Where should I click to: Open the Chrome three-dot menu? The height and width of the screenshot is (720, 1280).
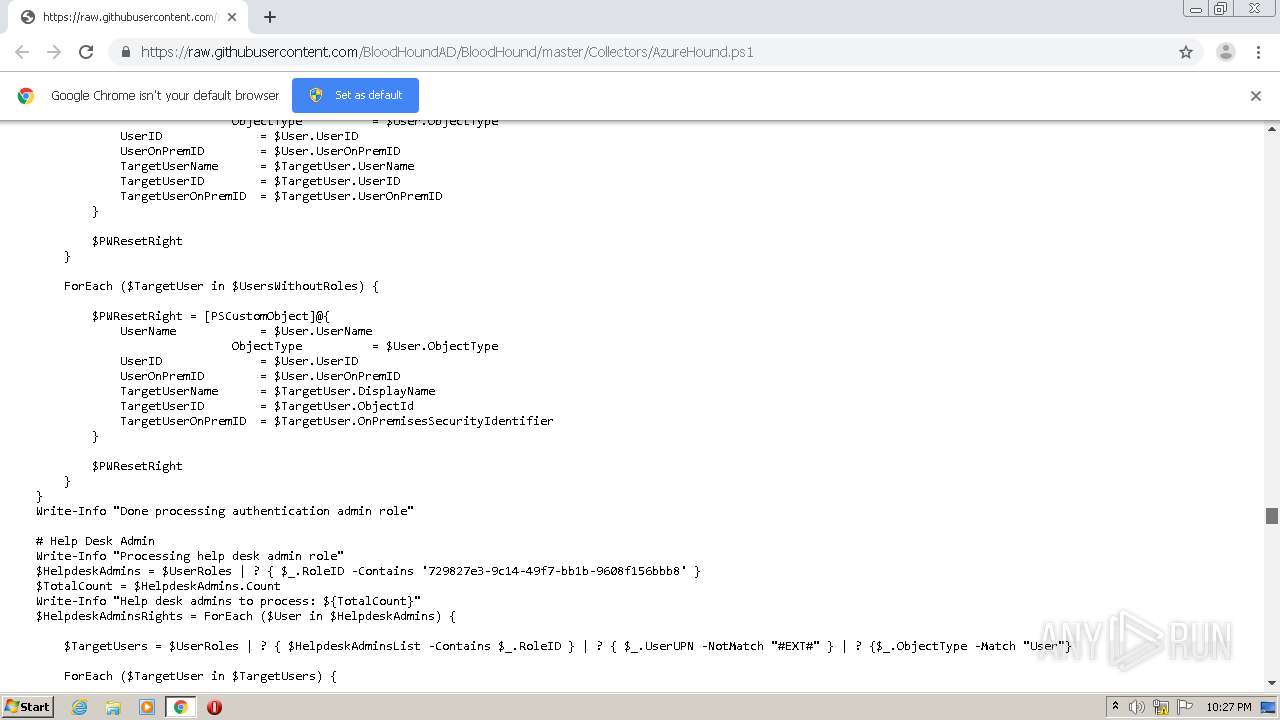(1258, 52)
